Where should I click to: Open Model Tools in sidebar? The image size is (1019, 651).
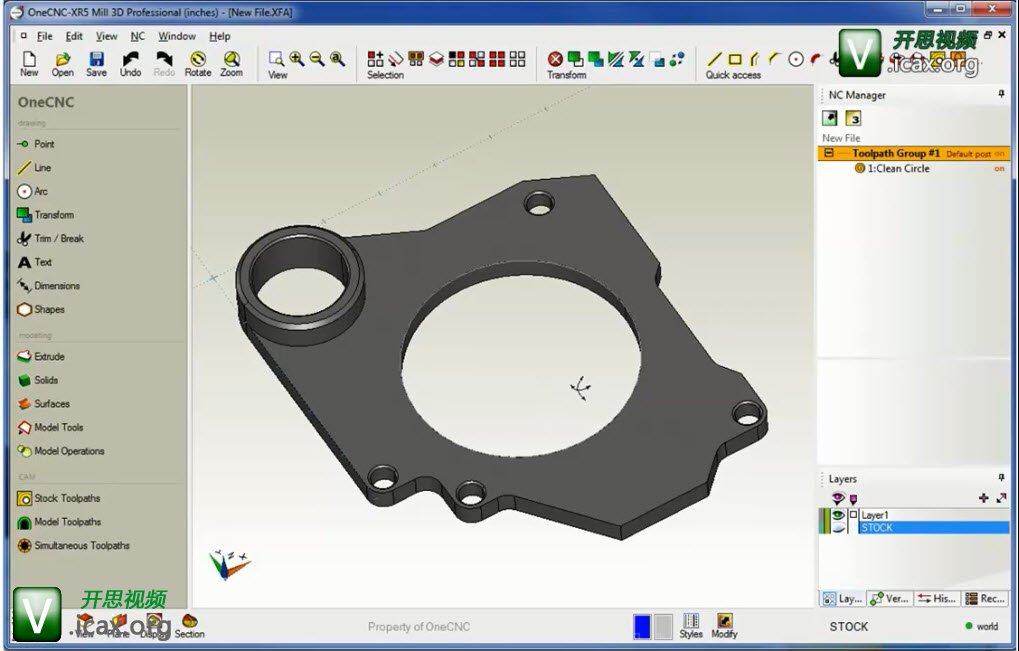50,428
